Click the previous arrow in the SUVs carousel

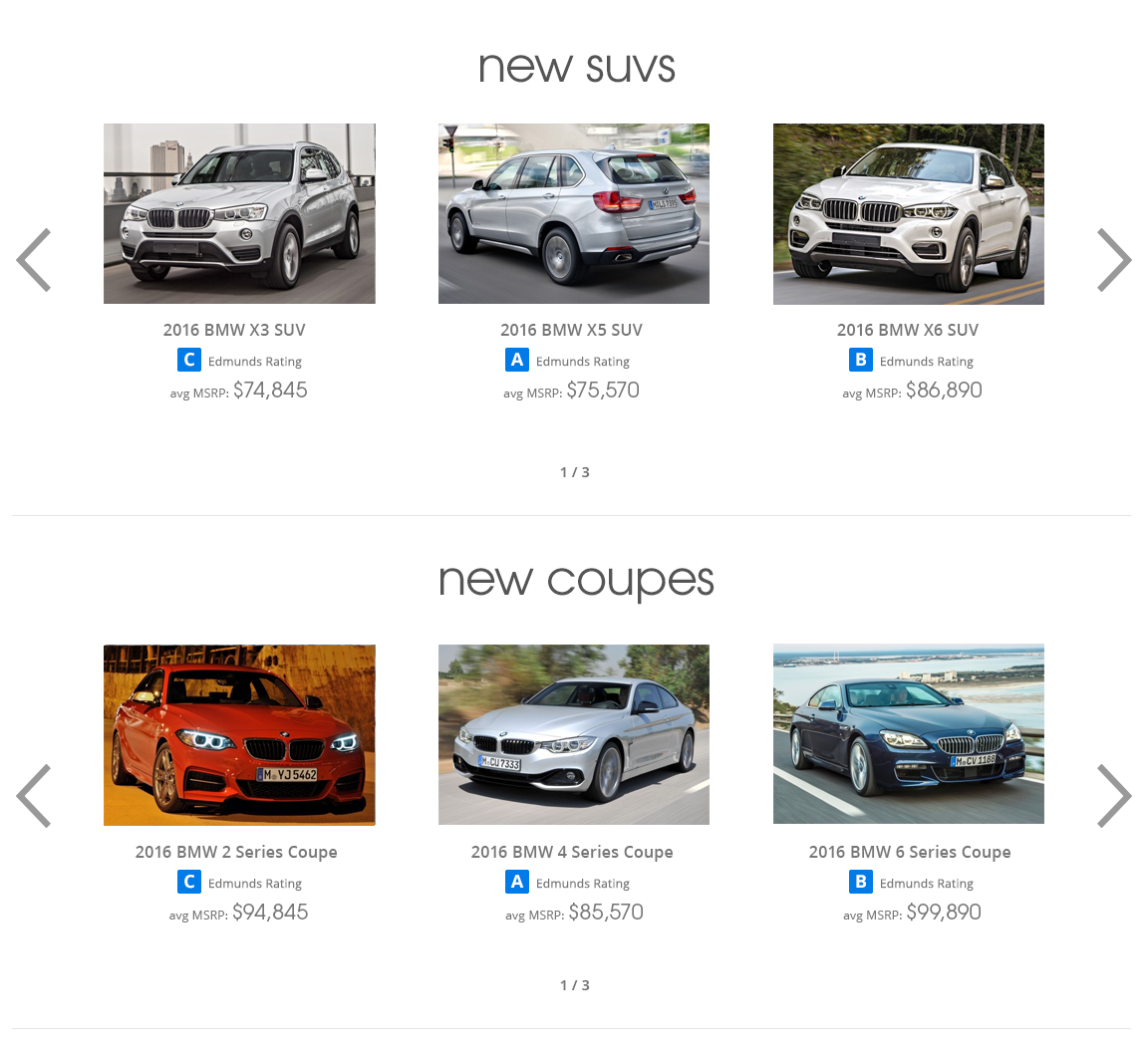[x=34, y=260]
